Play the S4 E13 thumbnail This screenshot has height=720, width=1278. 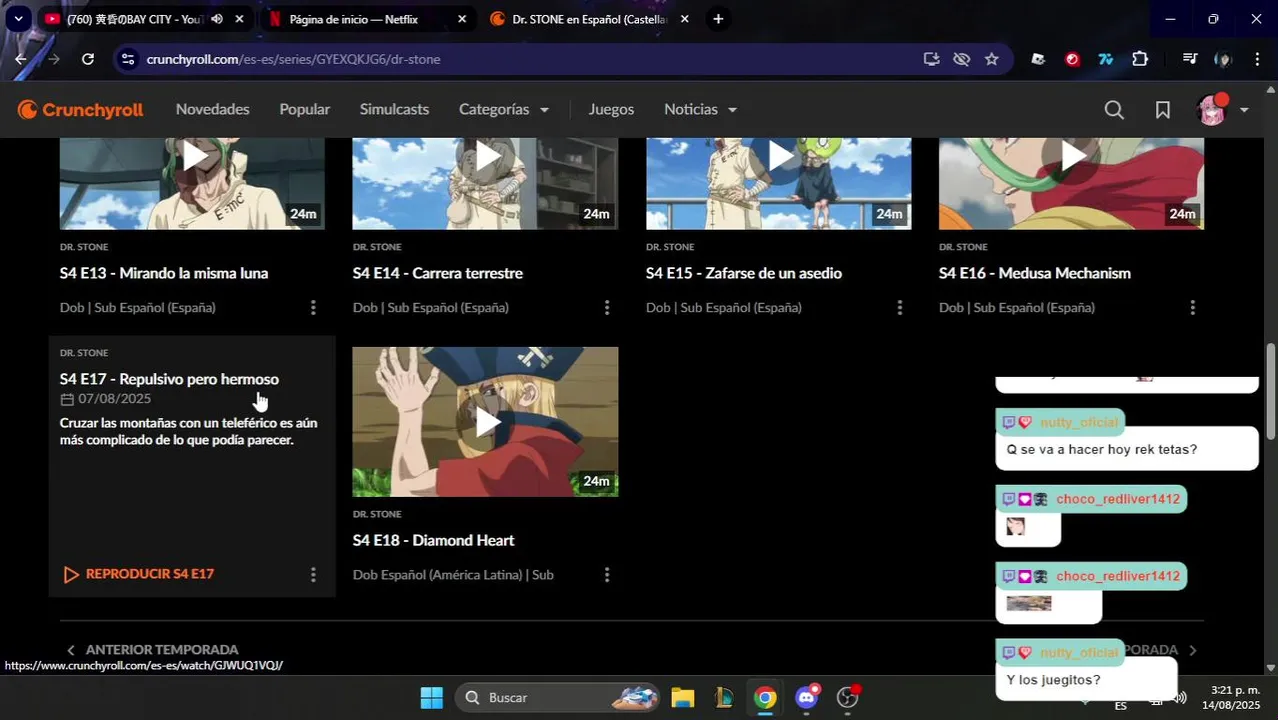(x=192, y=184)
